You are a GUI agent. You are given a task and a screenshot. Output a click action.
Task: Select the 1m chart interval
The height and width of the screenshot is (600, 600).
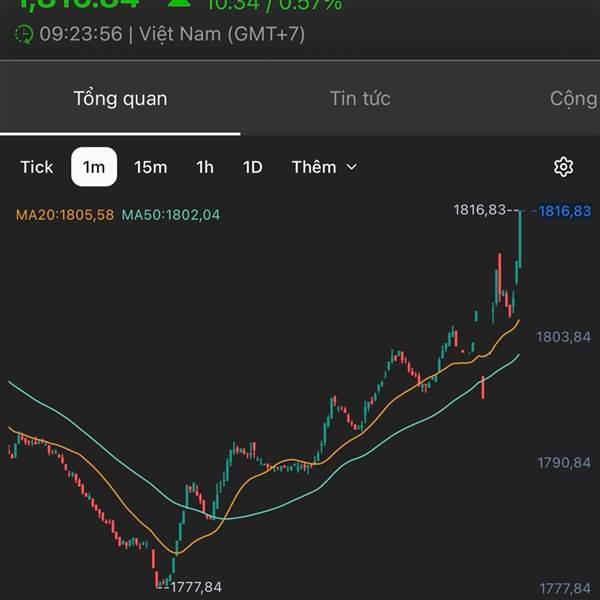pyautogui.click(x=94, y=167)
